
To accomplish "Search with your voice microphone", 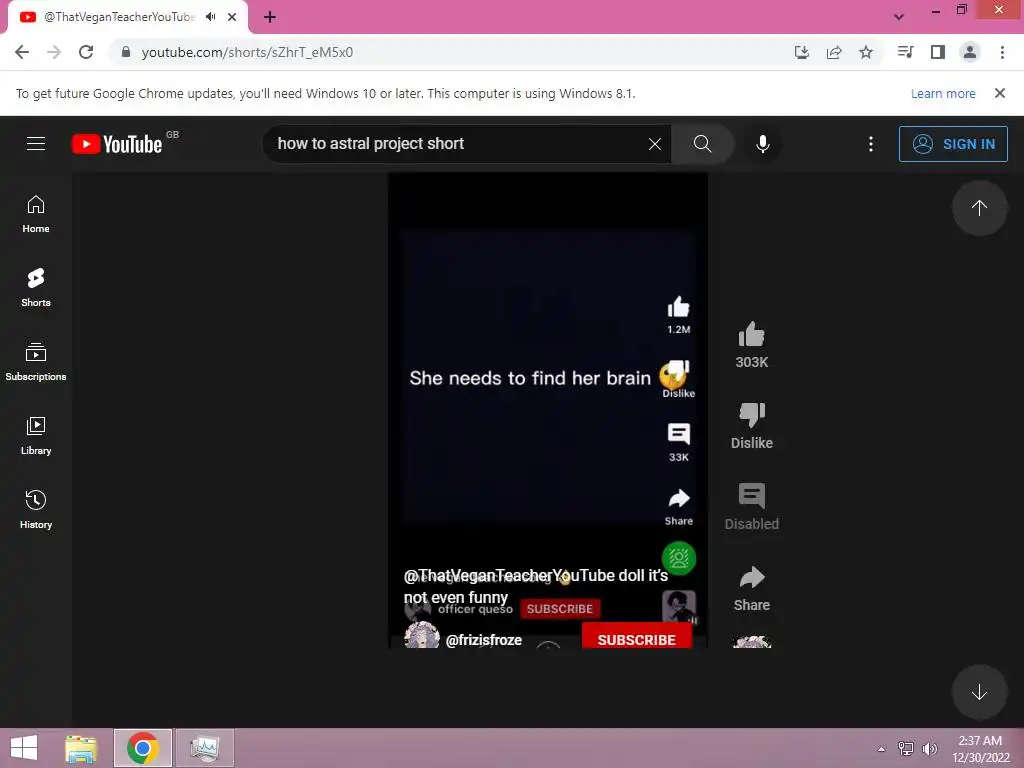I will point(763,144).
